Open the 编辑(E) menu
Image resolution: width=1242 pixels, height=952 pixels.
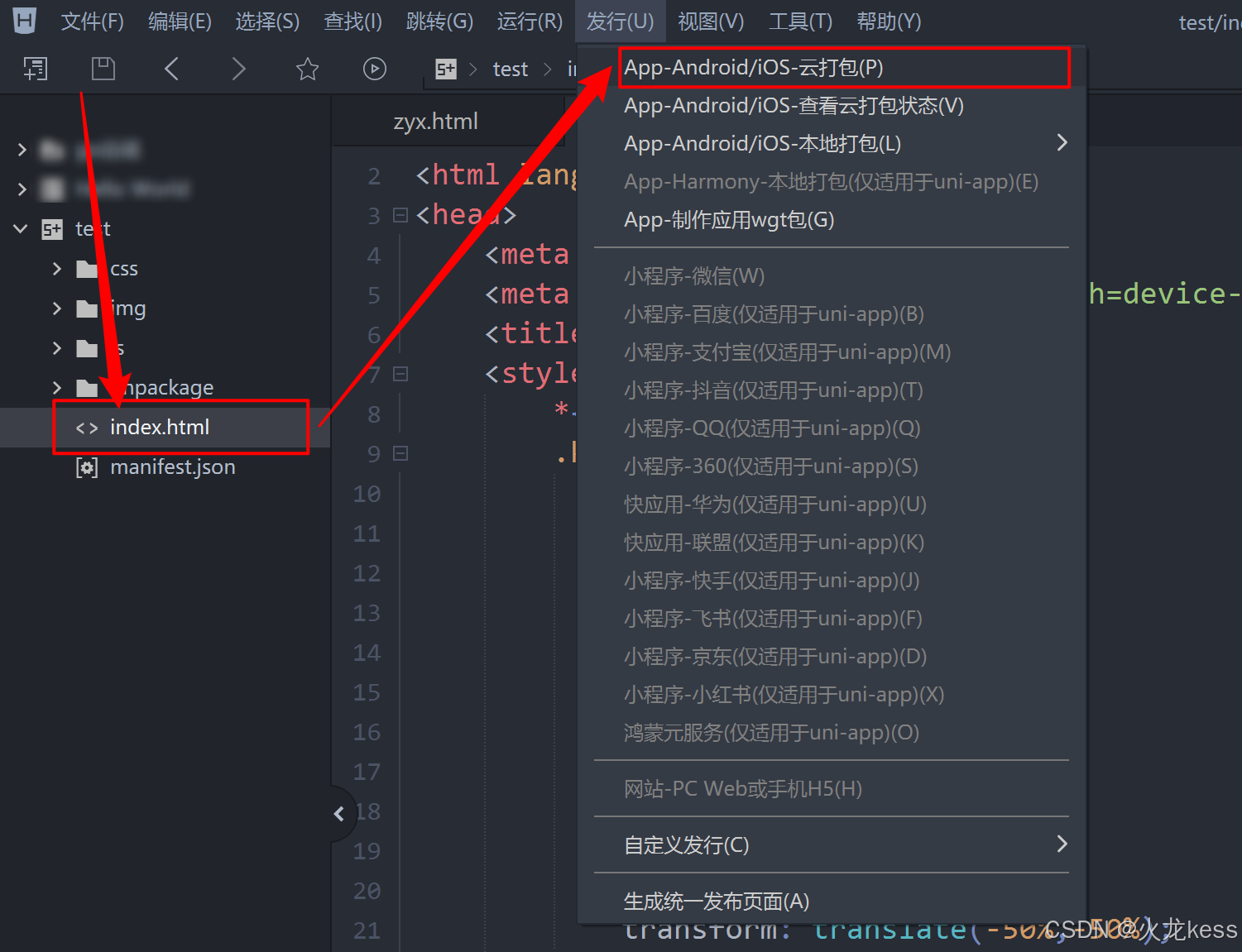pyautogui.click(x=180, y=22)
